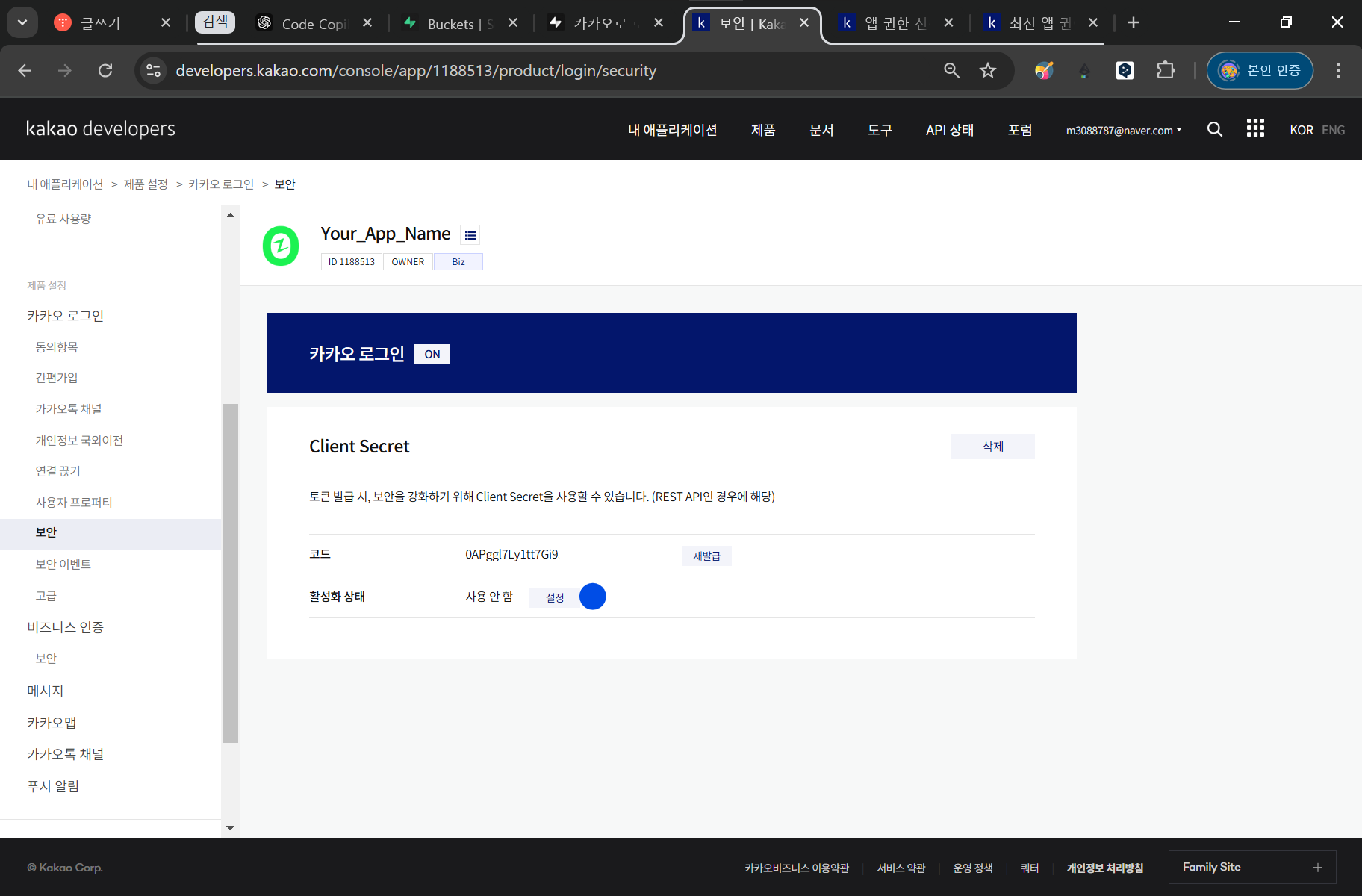The image size is (1362, 896).
Task: Open the 도구 top navigation menu
Action: [x=880, y=130]
